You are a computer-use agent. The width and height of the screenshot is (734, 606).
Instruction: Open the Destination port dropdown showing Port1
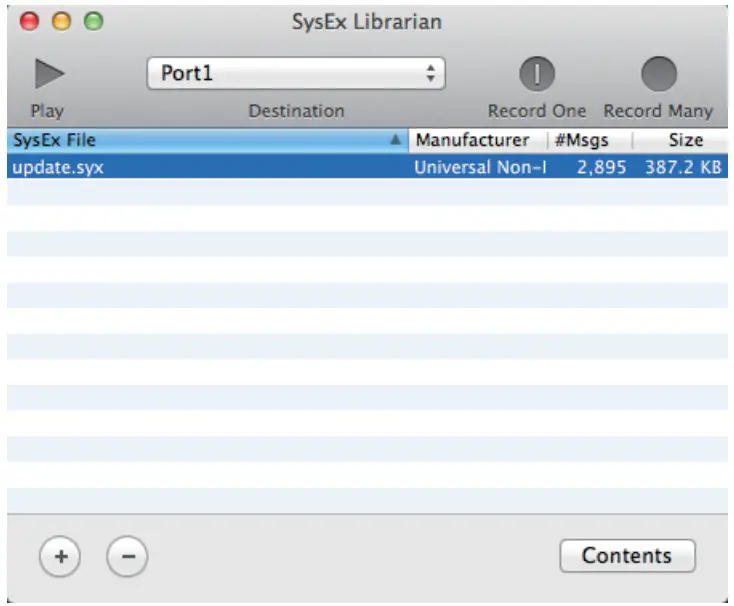[296, 73]
